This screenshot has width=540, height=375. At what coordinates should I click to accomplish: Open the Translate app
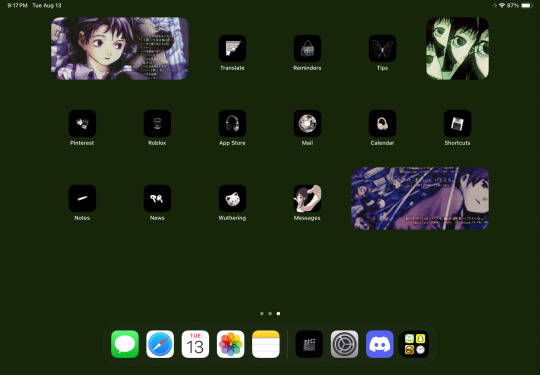click(x=232, y=49)
